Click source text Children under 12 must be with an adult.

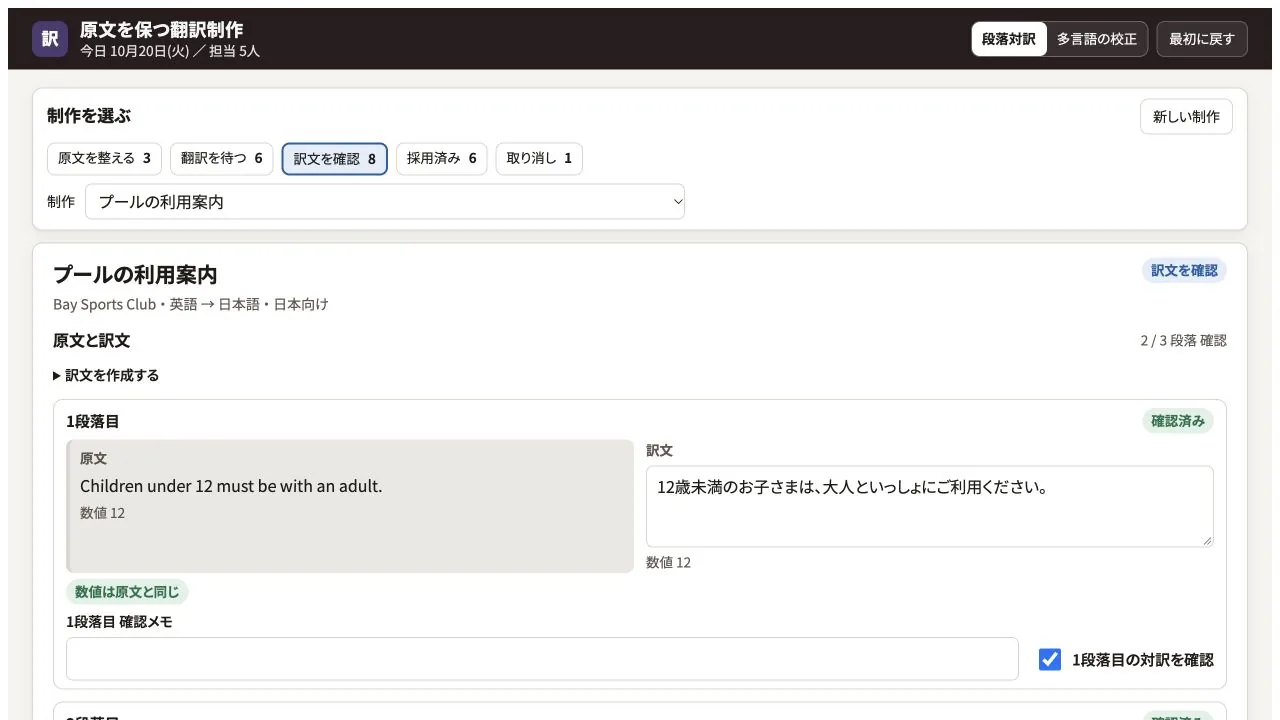pos(231,486)
